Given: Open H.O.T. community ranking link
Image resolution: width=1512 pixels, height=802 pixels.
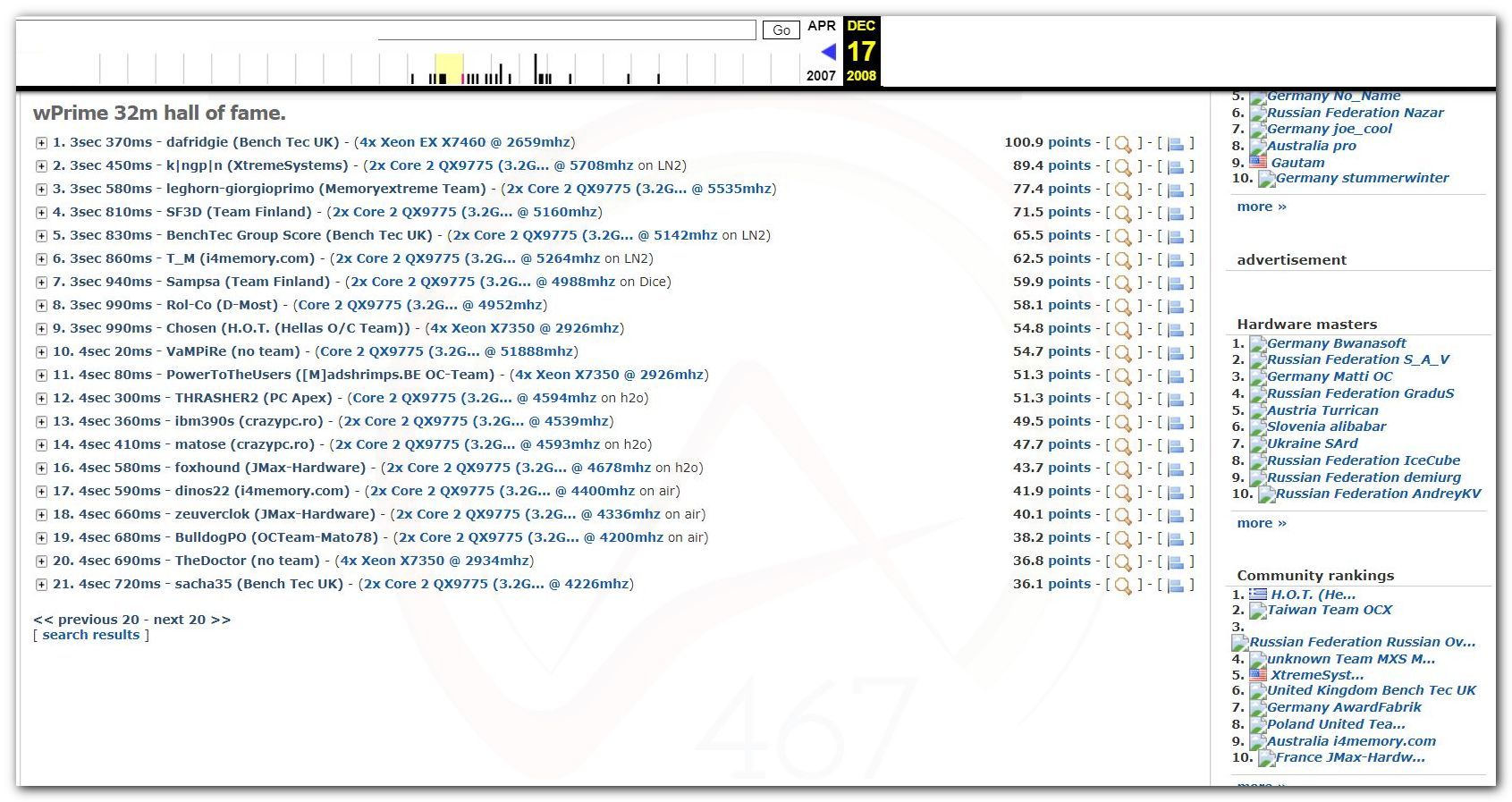Looking at the screenshot, I should tap(1313, 595).
